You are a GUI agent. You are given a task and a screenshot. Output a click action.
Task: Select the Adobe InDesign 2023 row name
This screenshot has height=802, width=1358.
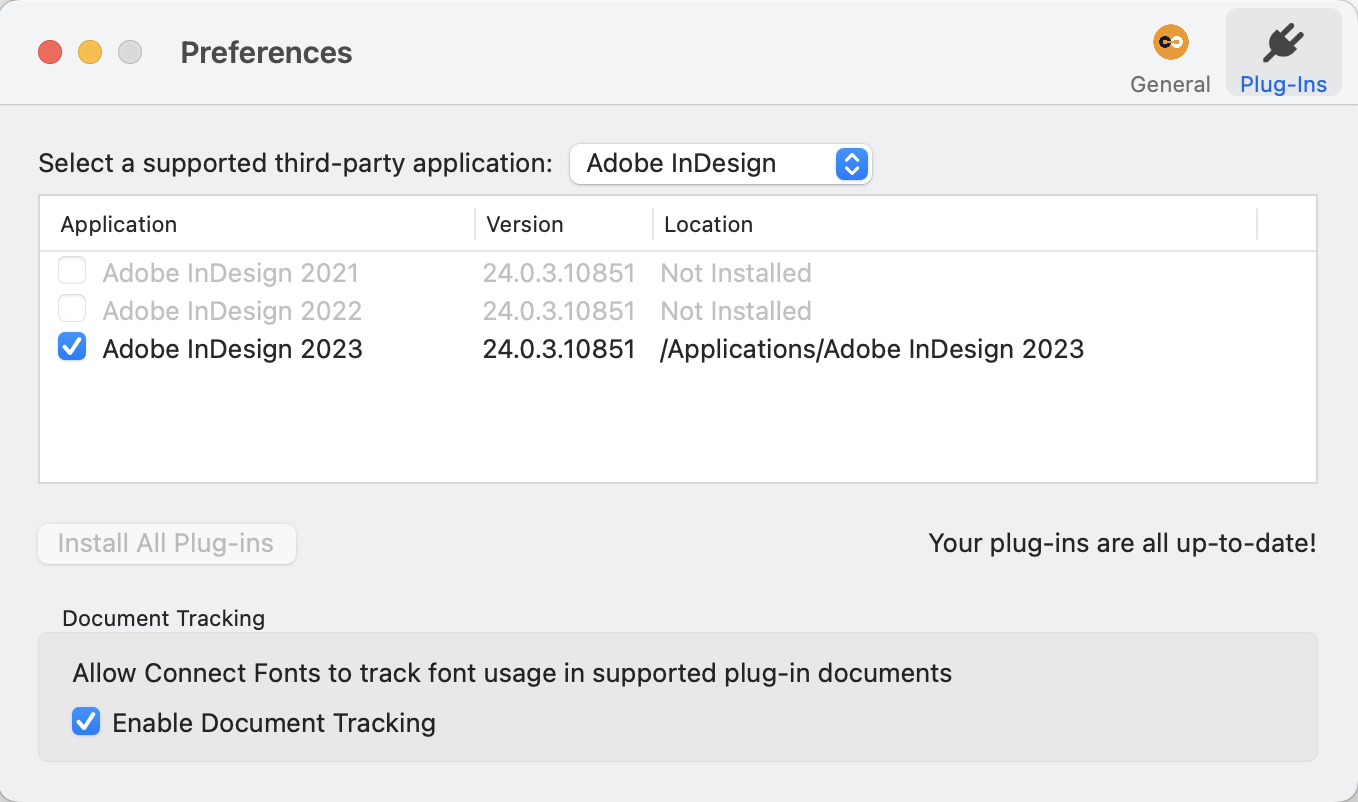click(x=232, y=349)
